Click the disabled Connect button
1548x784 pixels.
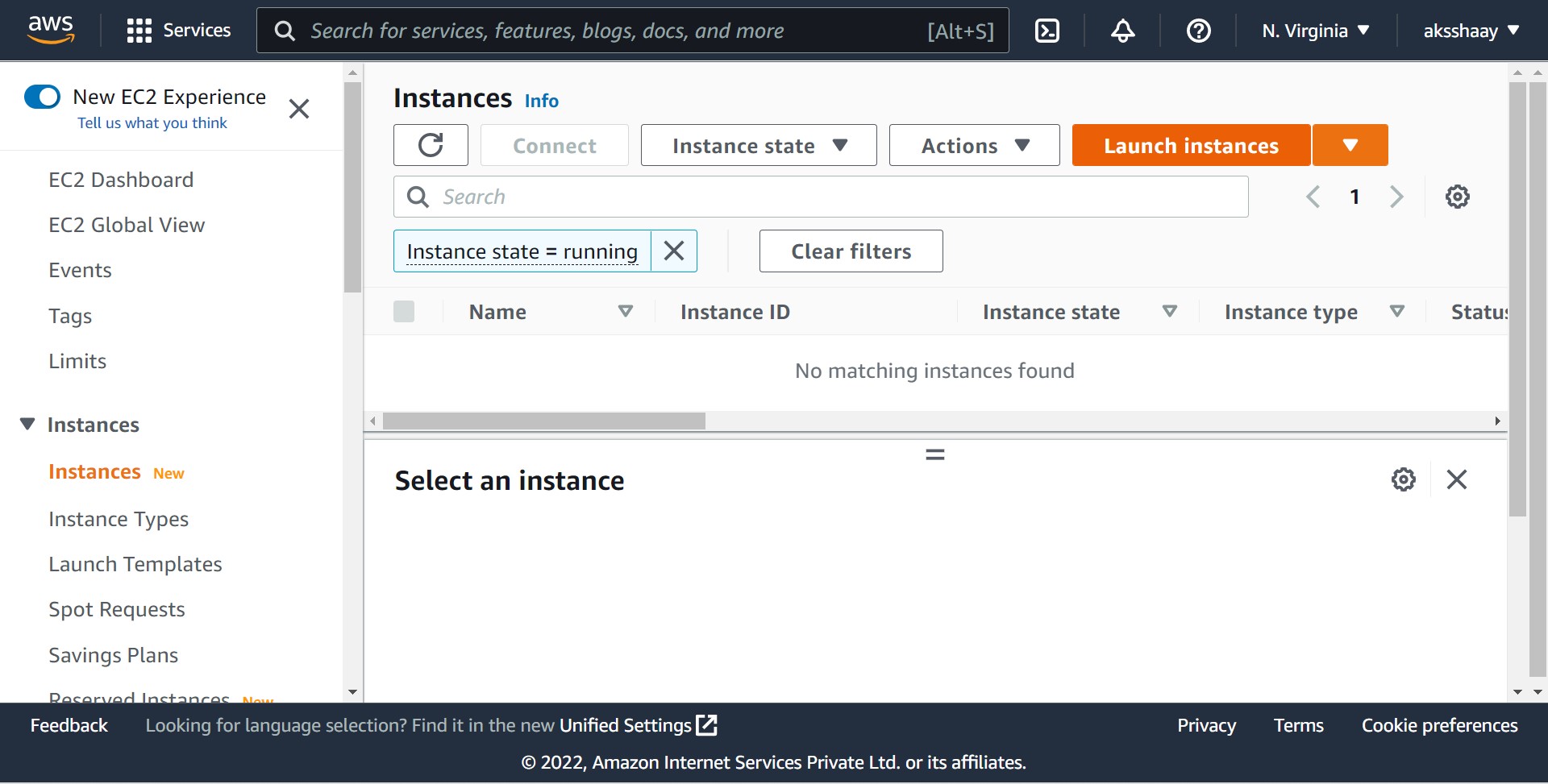[555, 145]
